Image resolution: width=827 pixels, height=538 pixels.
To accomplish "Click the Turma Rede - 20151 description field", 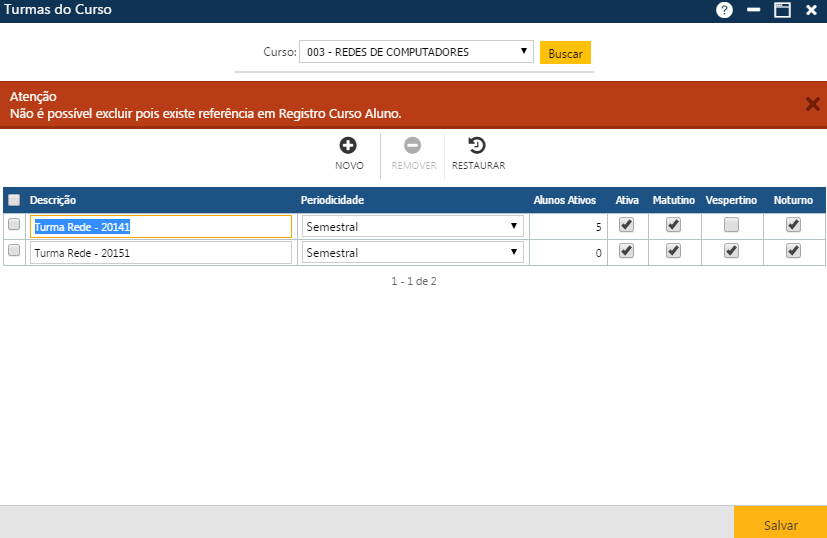I will click(x=161, y=253).
